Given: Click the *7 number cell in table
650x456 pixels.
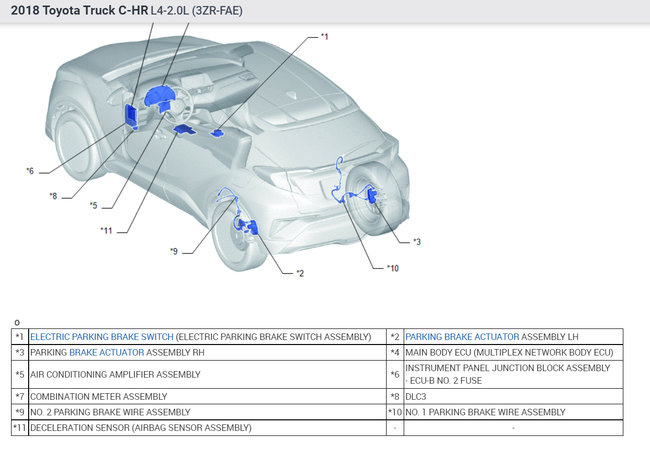Looking at the screenshot, I should click(x=19, y=396).
